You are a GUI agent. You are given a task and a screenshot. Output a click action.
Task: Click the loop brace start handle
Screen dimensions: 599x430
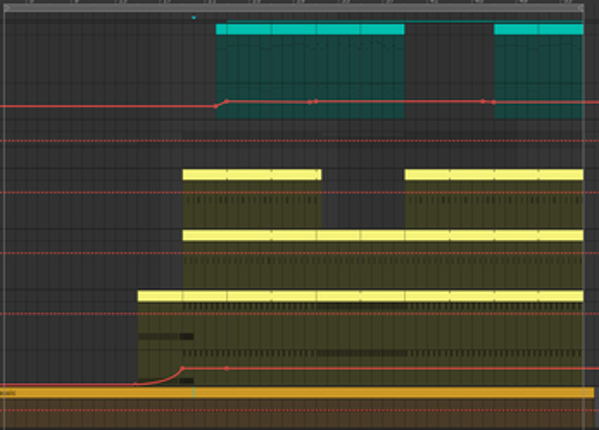(x=6, y=8)
